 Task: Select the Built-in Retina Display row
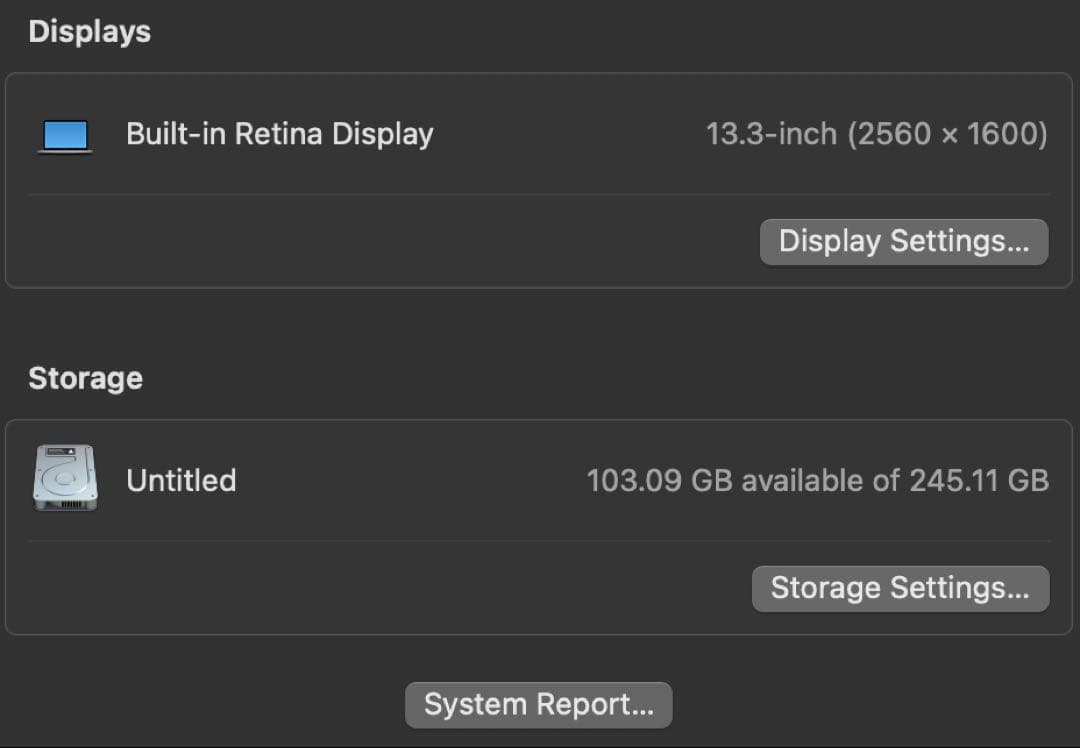tap(540, 134)
